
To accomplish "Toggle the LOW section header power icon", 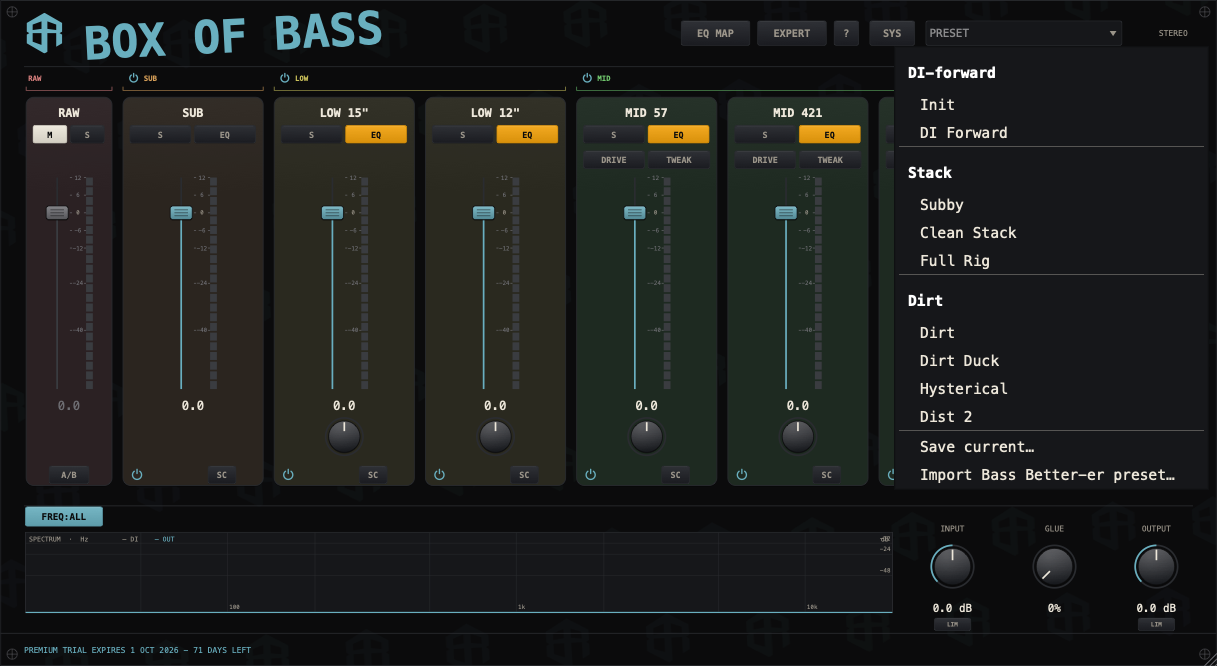I will tap(285, 78).
